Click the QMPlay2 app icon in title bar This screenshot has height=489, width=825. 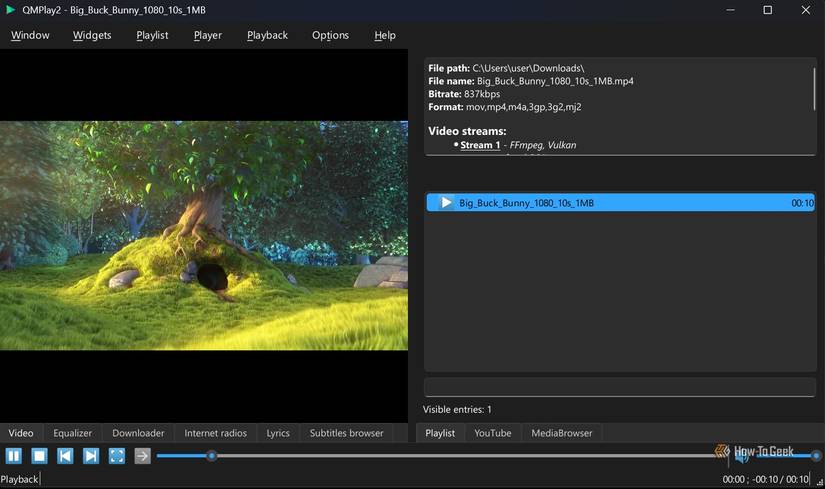click(x=9, y=10)
